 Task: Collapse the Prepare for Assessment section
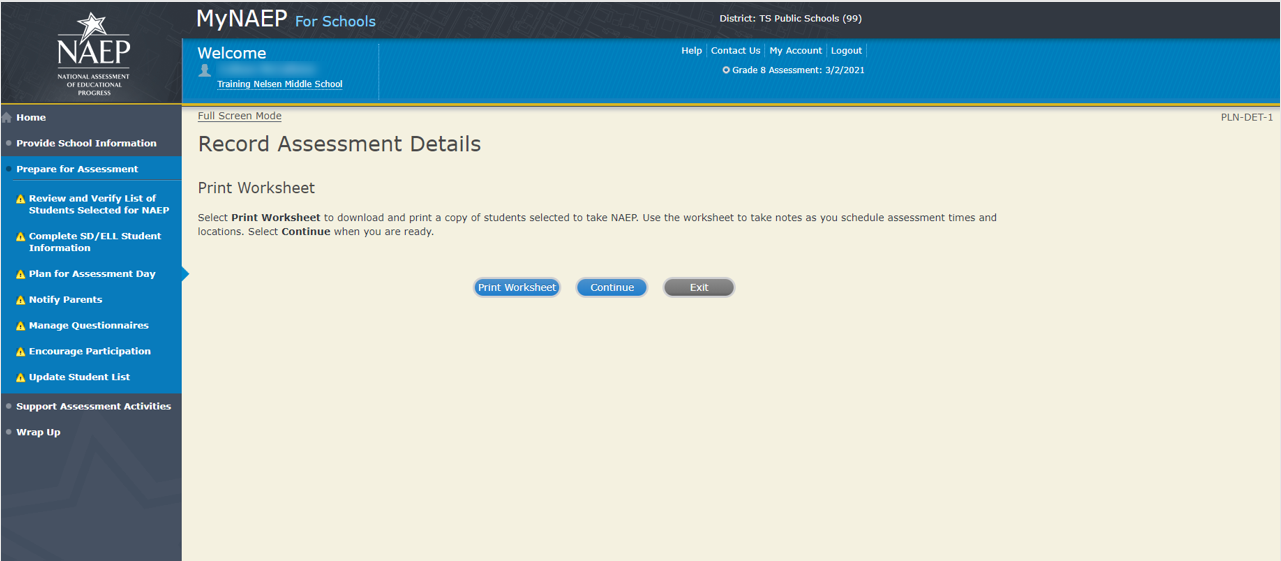[77, 169]
